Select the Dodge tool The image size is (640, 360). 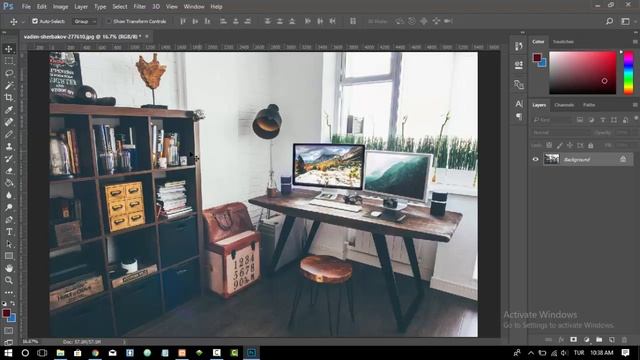[9, 207]
